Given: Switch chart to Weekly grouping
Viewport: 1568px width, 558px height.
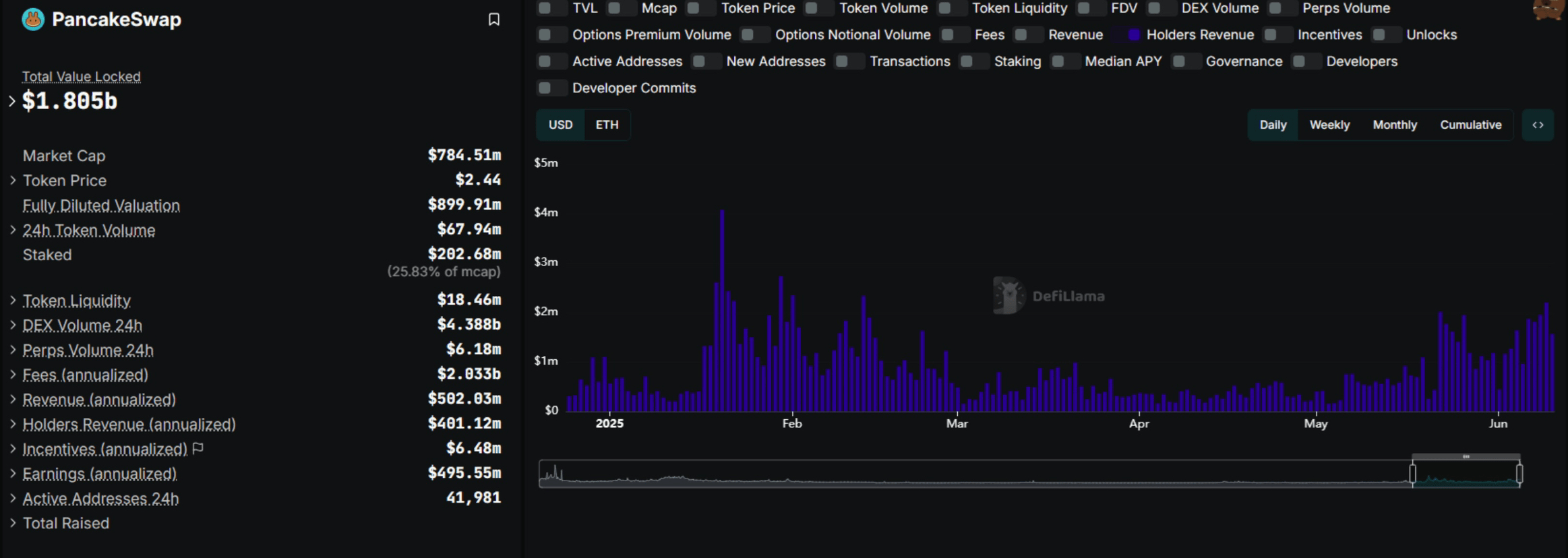Looking at the screenshot, I should point(1329,125).
